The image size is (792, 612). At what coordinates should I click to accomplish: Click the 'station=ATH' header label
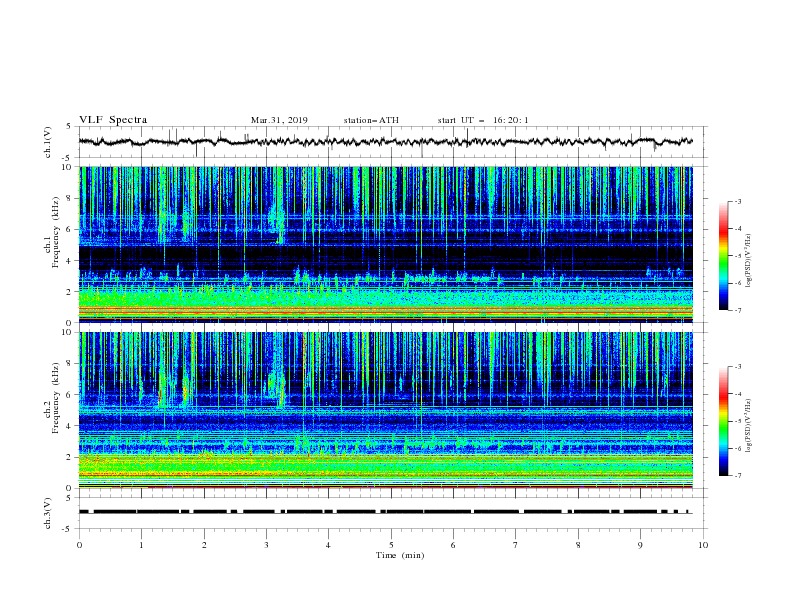click(371, 120)
